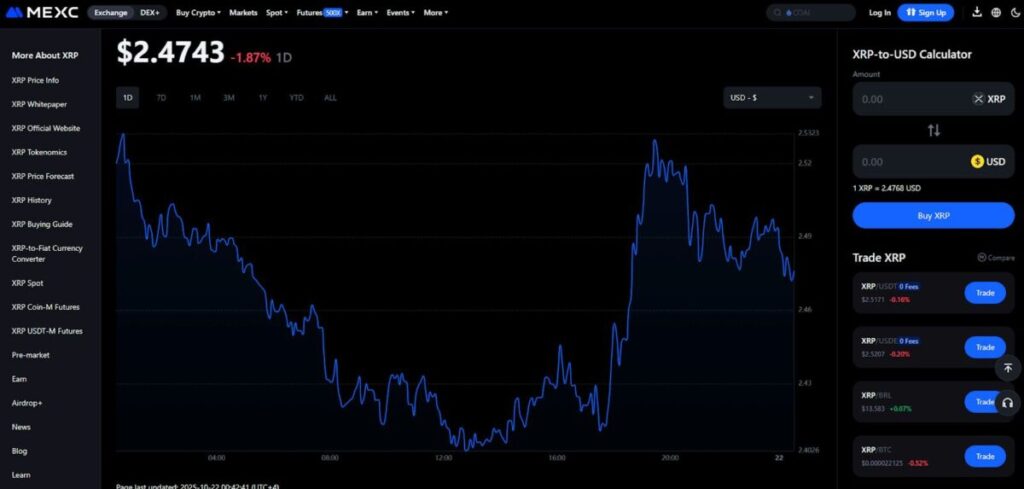Viewport: 1024px width, 489px height.
Task: Select the 1Y chart tab
Action: tap(262, 97)
